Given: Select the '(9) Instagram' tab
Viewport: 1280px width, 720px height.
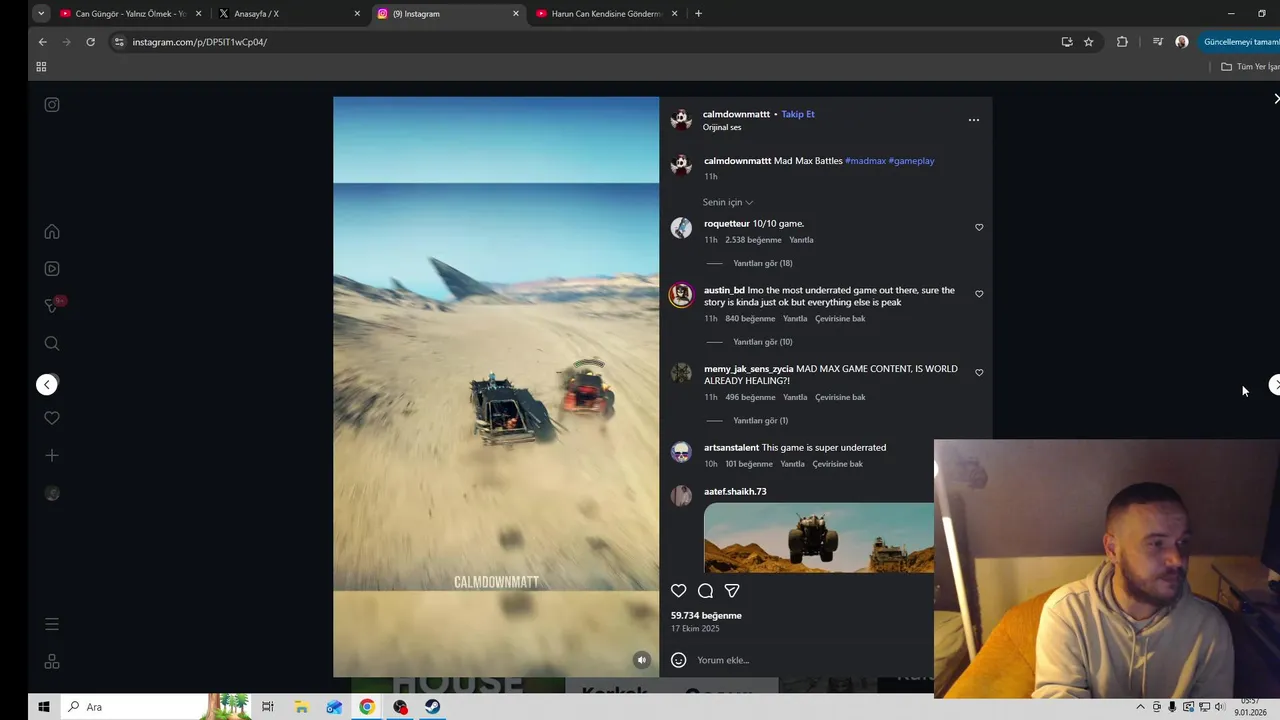Looking at the screenshot, I should (448, 14).
